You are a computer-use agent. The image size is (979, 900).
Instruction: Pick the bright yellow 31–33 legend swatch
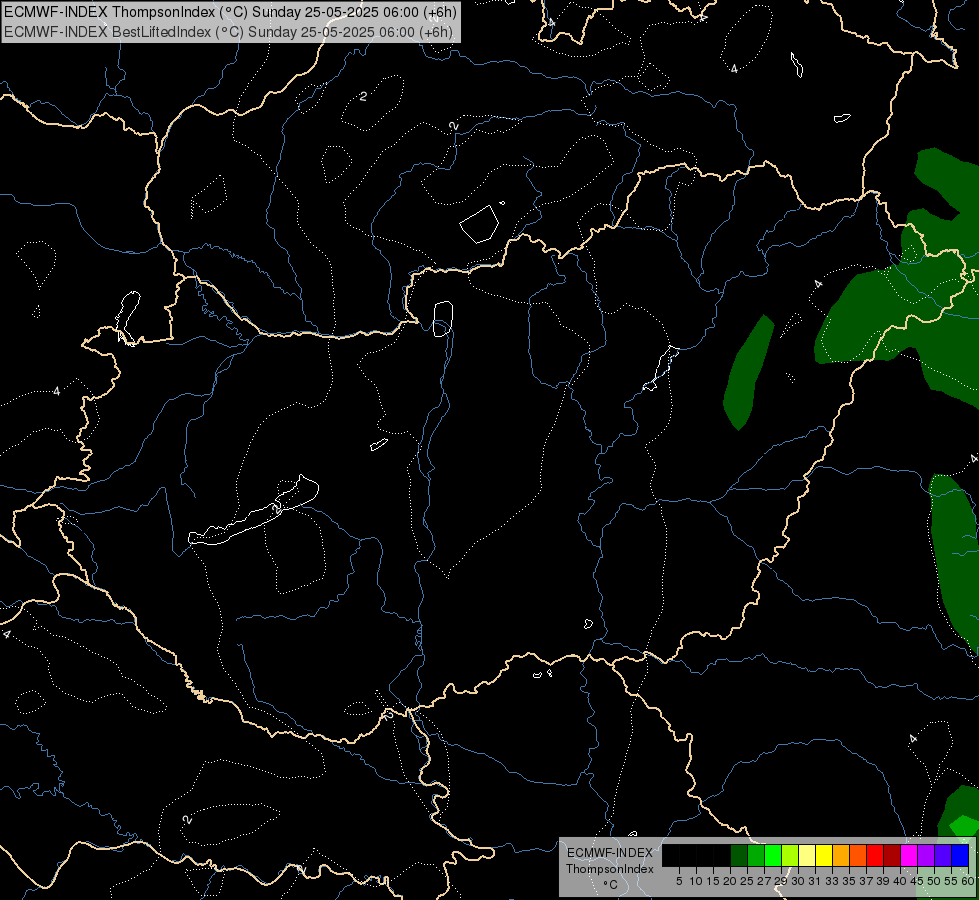point(824,855)
